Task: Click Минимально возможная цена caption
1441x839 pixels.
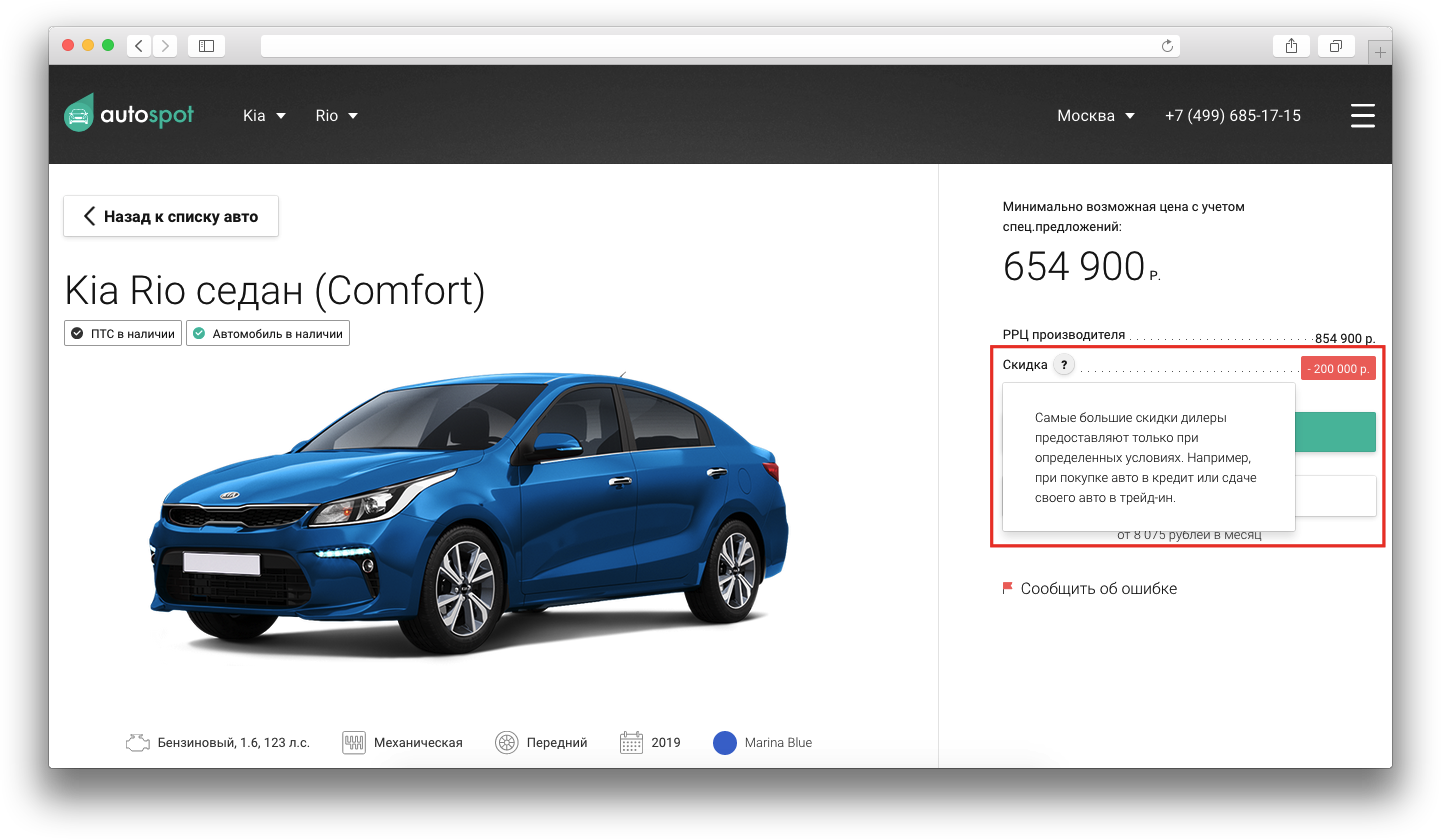Action: [1124, 217]
